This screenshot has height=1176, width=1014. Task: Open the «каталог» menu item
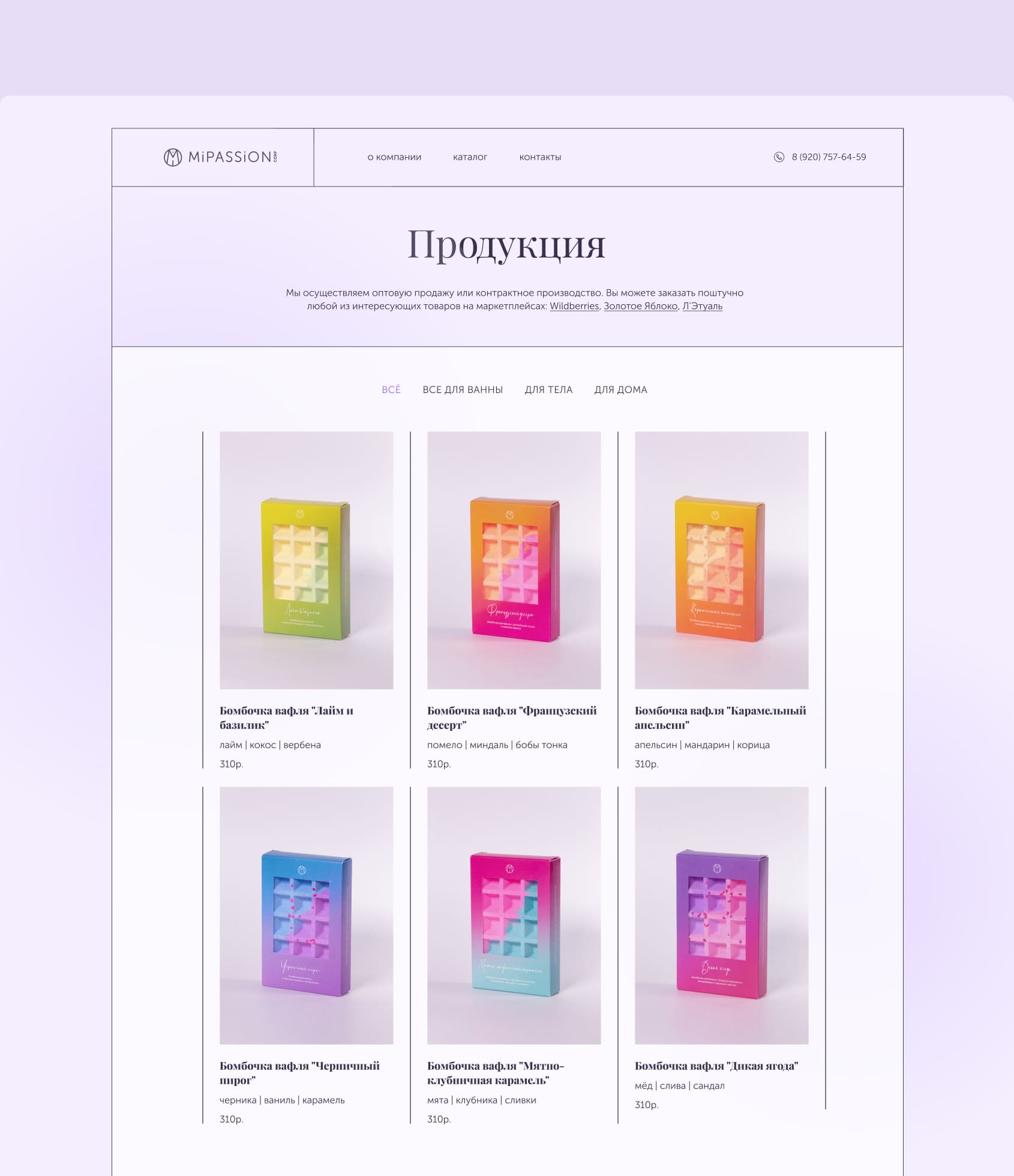tap(470, 157)
